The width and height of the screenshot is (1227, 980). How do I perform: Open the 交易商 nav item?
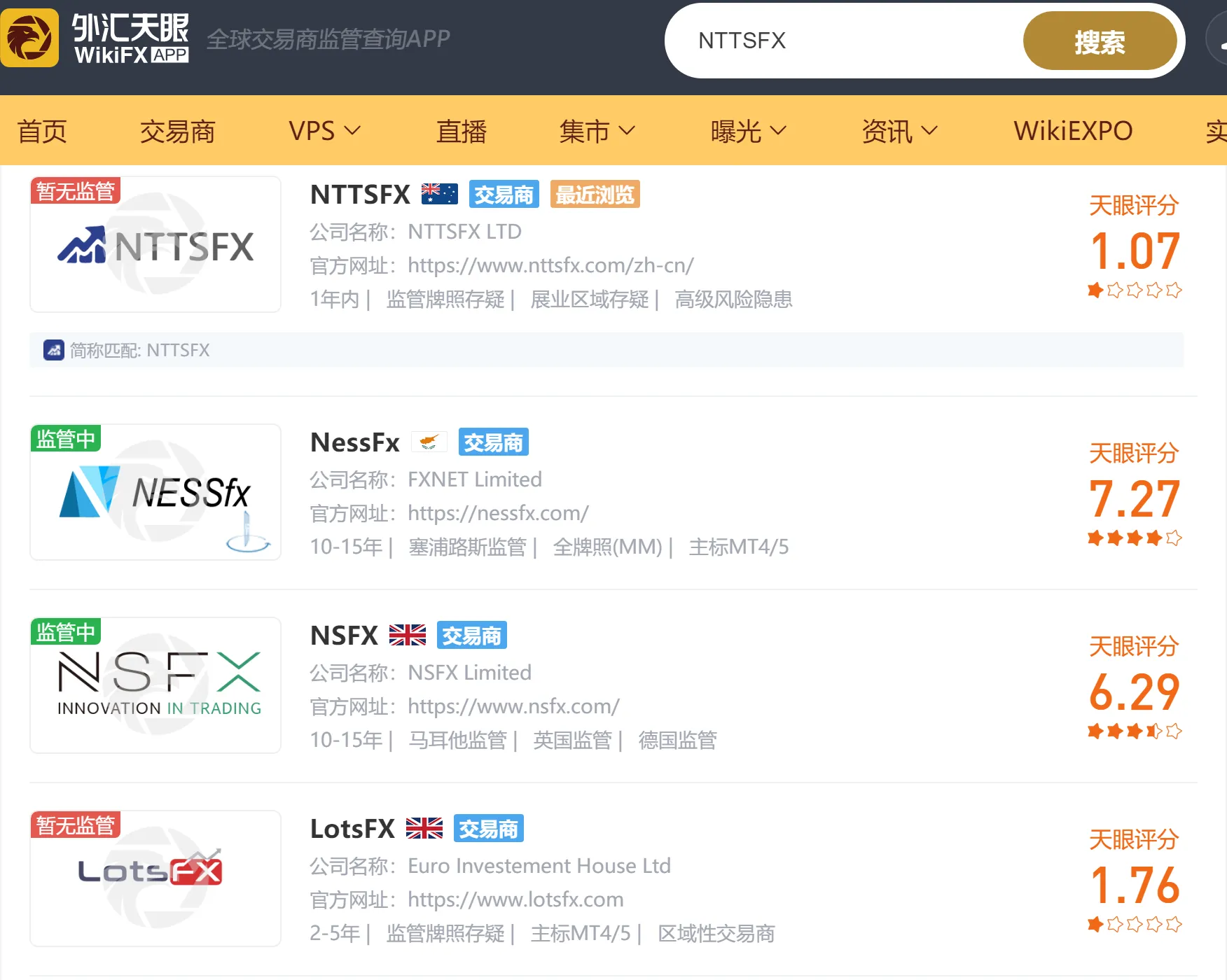click(x=177, y=131)
